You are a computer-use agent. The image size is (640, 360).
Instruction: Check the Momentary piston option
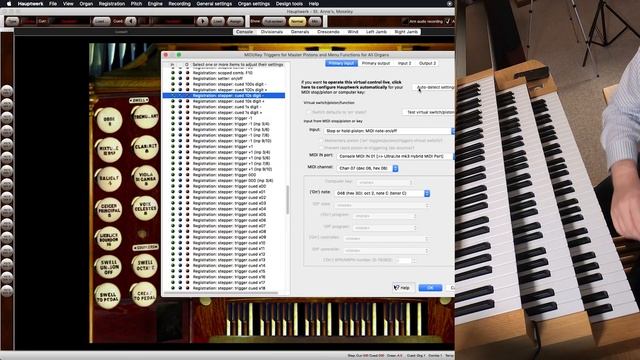pos(322,140)
